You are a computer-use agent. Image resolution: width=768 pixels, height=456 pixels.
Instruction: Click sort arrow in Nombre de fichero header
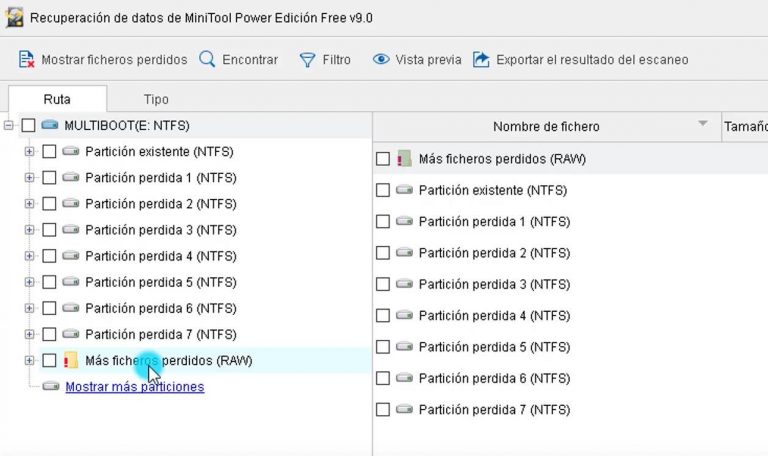pos(703,123)
